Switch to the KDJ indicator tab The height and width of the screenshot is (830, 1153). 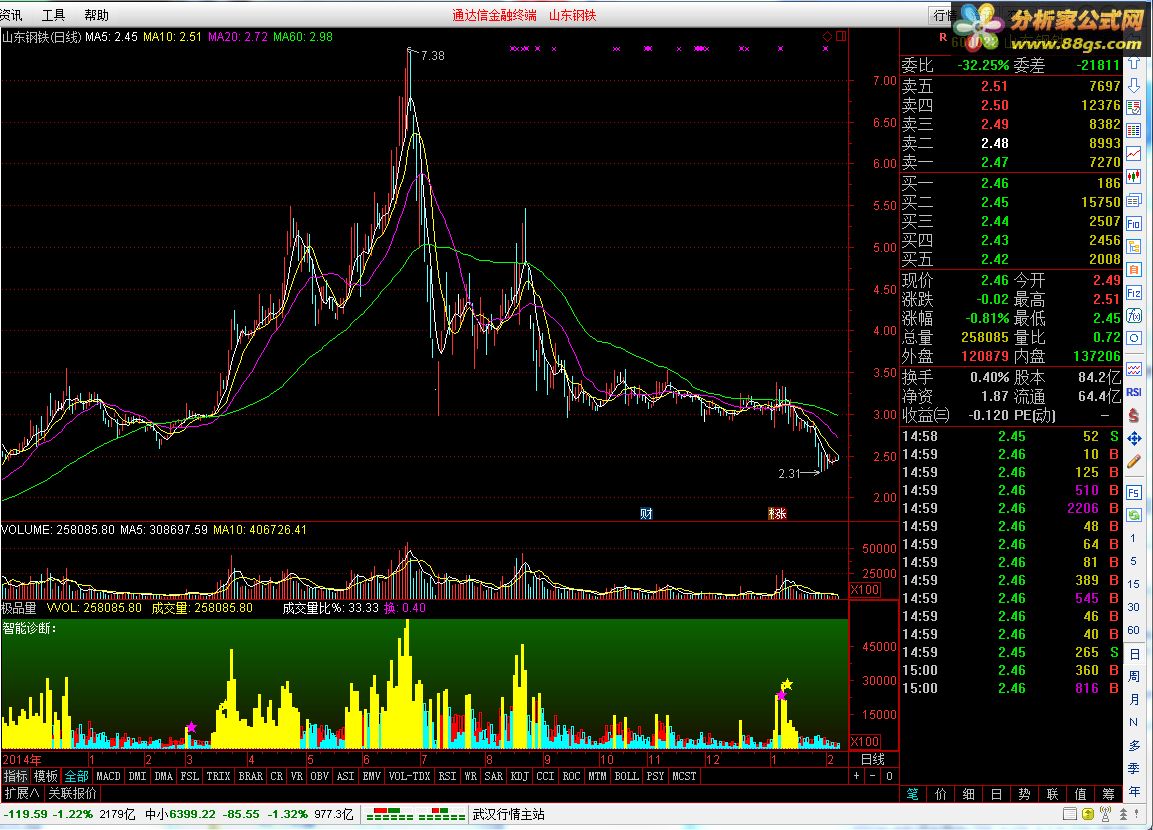520,776
